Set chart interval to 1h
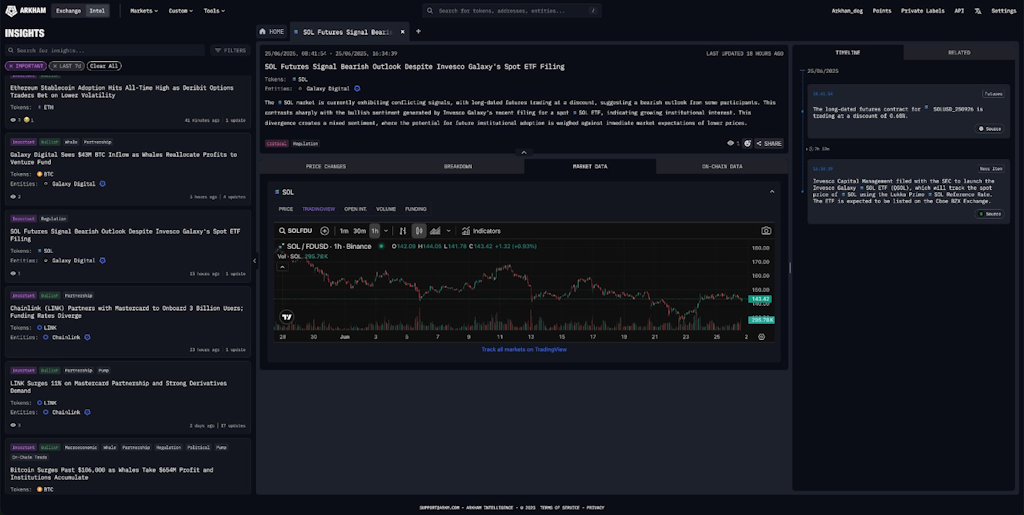This screenshot has width=1024, height=515. tap(375, 231)
